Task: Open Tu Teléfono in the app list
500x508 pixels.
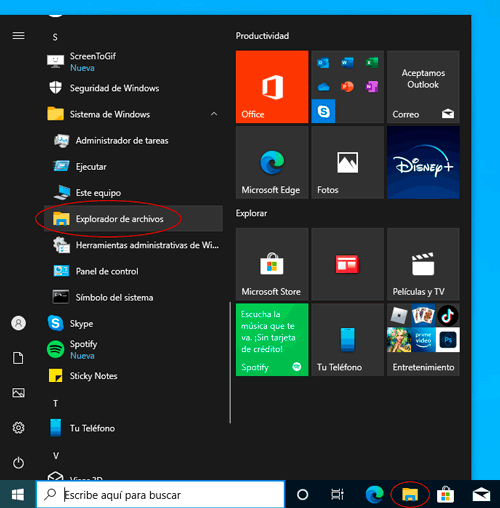Action: click(x=133, y=428)
